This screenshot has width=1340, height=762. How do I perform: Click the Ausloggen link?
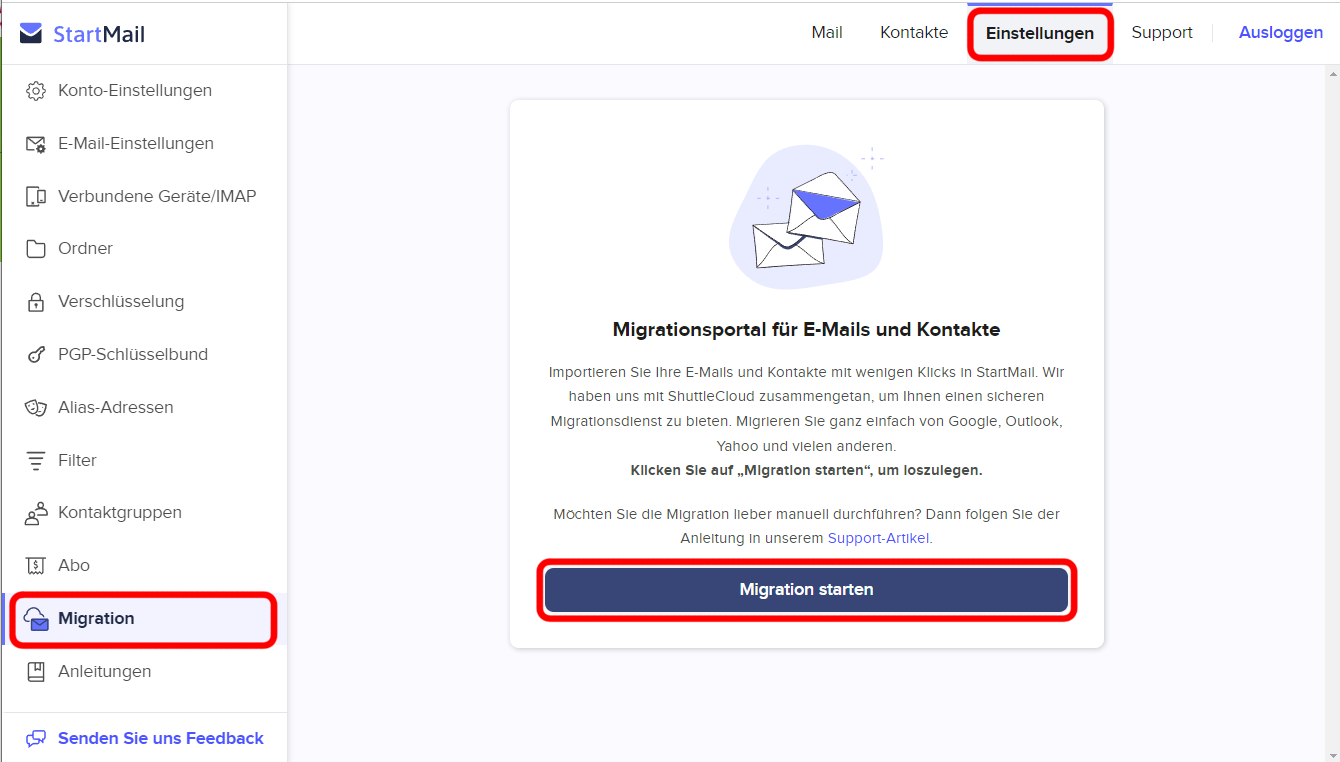click(1281, 33)
